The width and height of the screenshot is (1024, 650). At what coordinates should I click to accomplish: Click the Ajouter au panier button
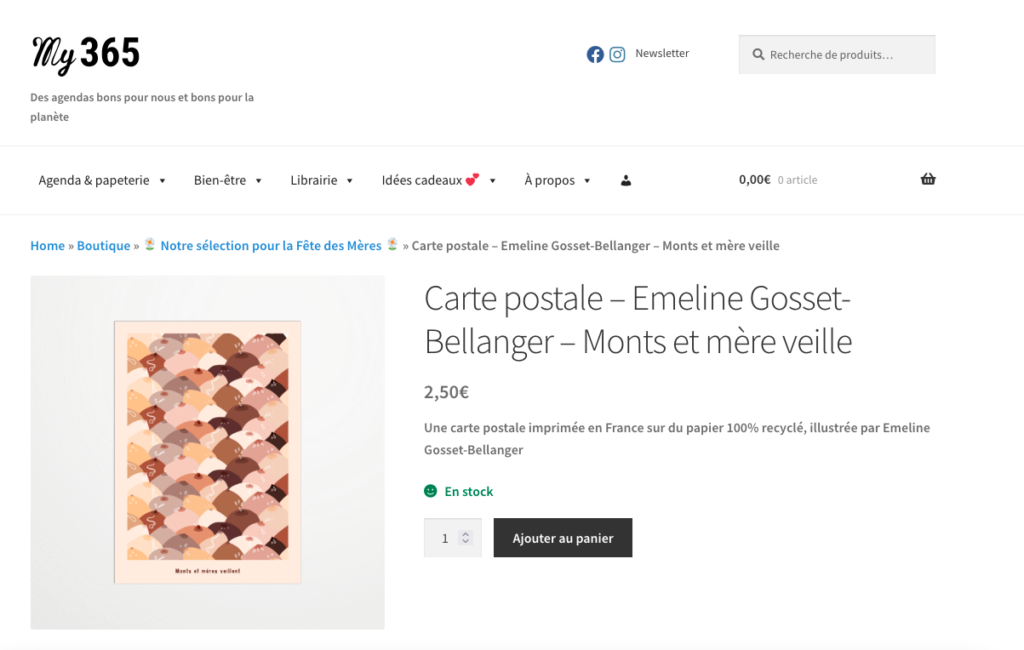tap(563, 538)
